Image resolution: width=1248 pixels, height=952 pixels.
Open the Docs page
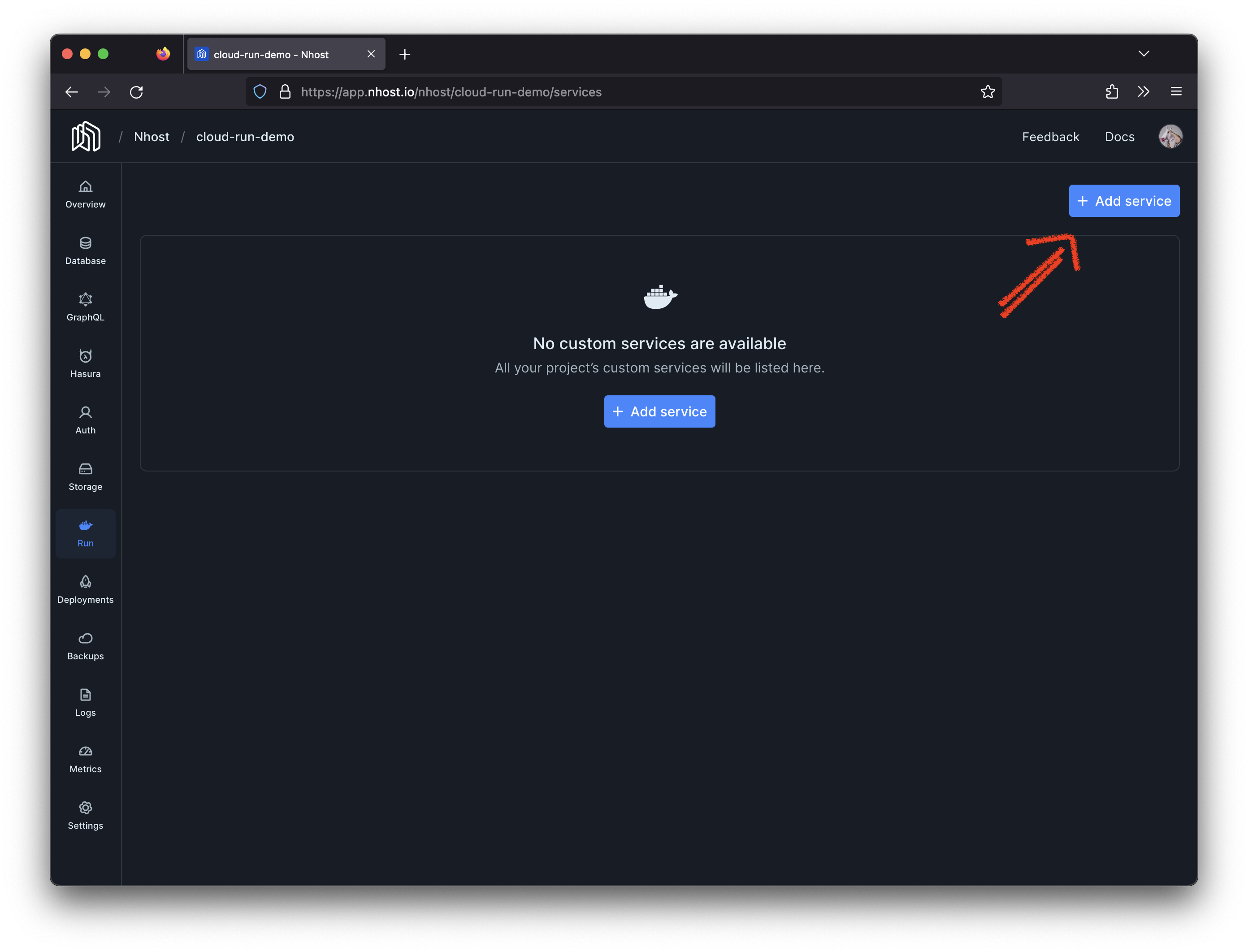click(x=1119, y=137)
